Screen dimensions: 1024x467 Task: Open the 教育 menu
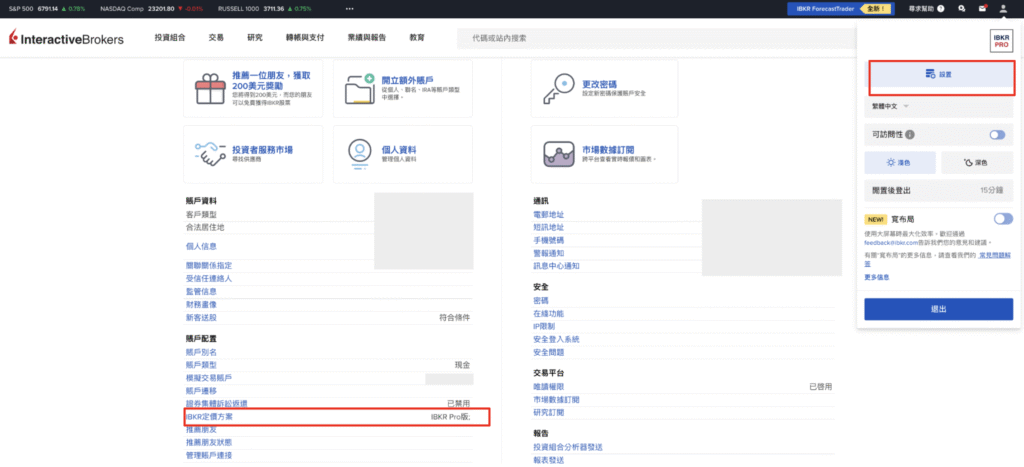click(417, 38)
